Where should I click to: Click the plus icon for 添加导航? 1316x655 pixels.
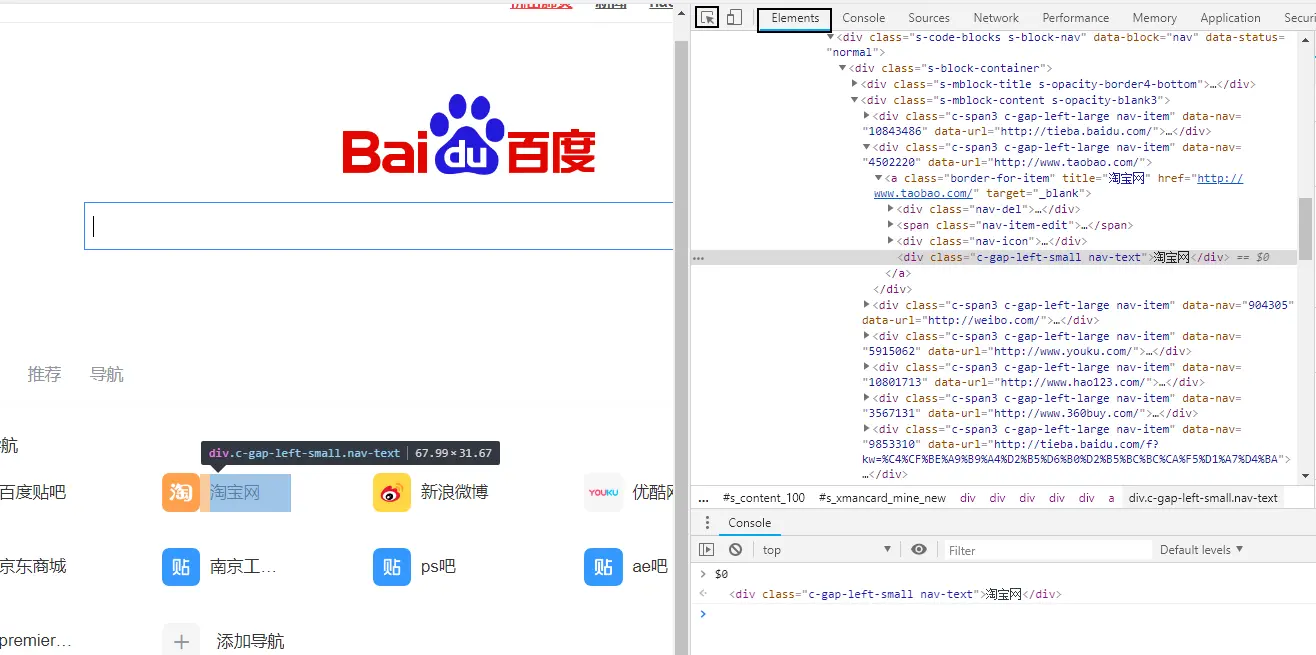pyautogui.click(x=181, y=641)
